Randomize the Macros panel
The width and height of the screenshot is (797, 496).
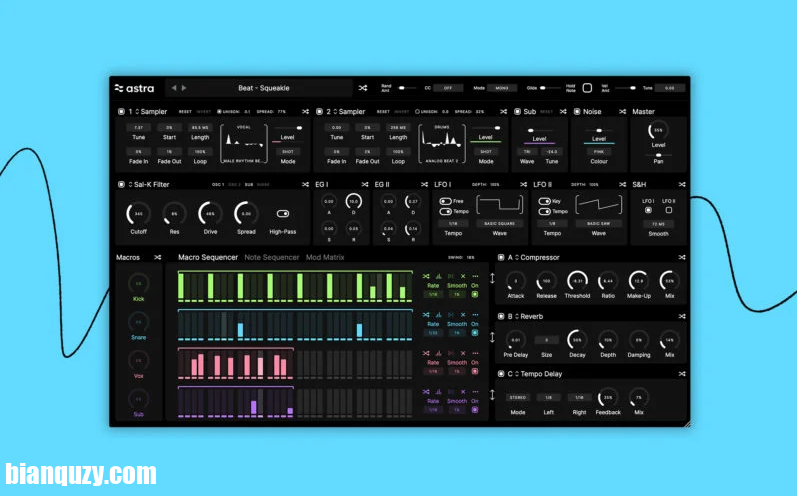[x=158, y=257]
